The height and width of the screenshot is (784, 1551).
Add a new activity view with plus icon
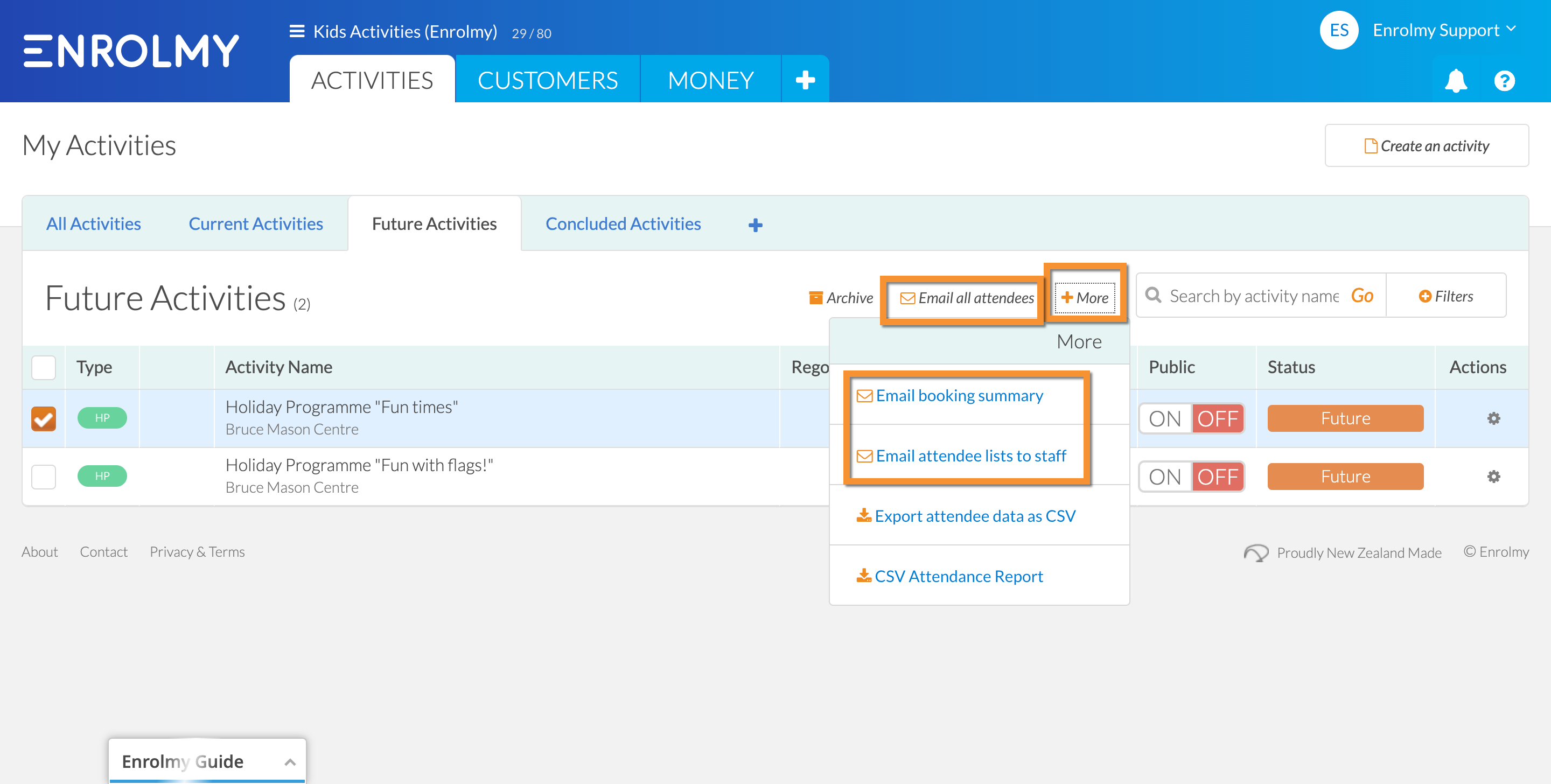755,225
